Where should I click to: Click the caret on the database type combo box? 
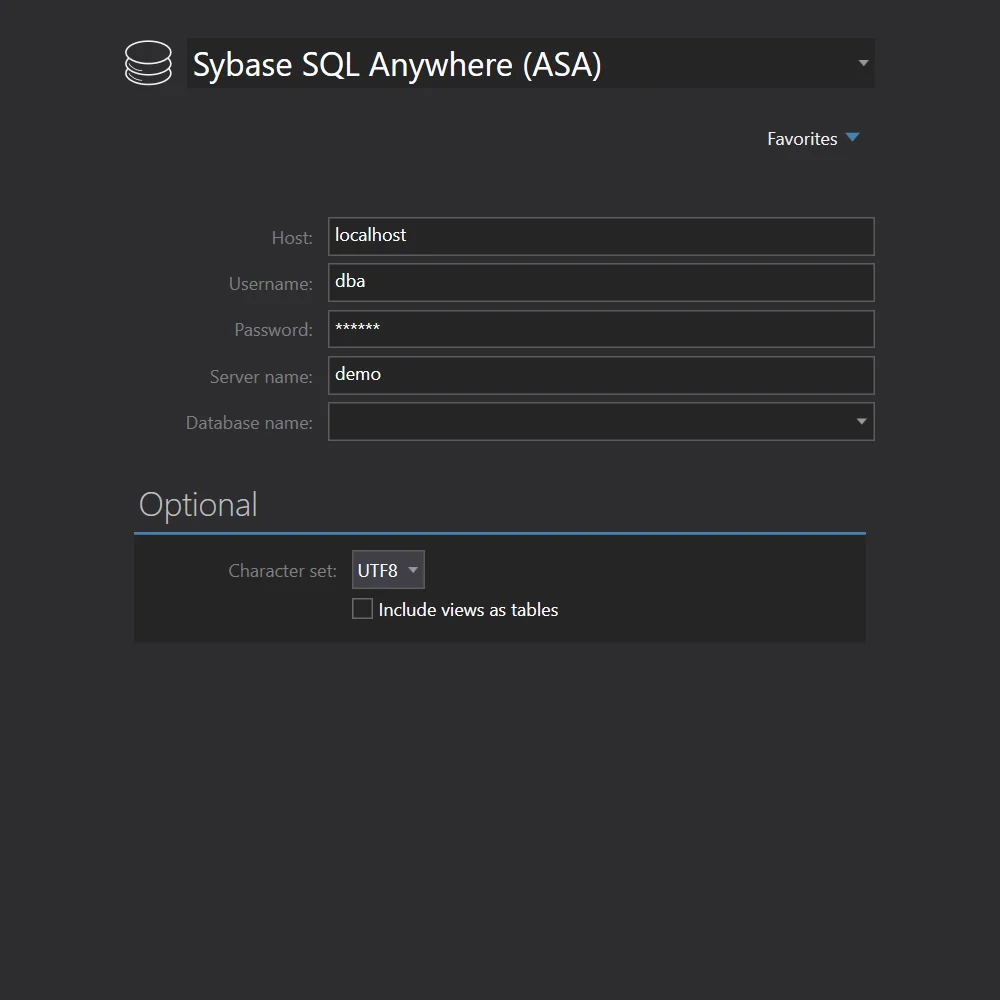click(x=862, y=62)
